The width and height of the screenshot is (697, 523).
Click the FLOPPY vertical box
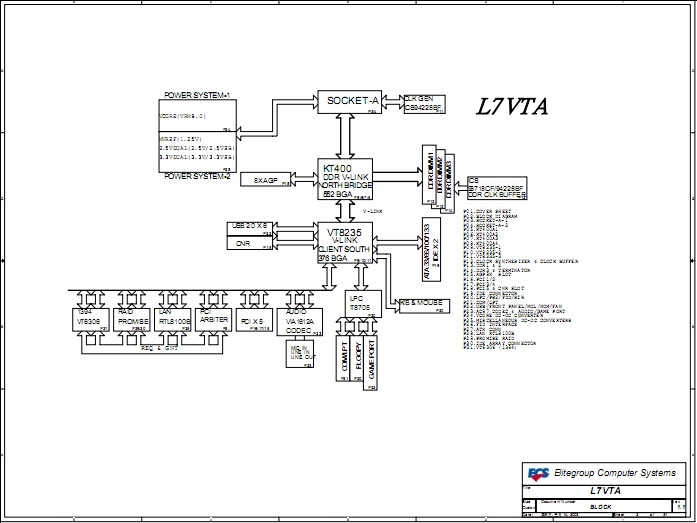357,358
